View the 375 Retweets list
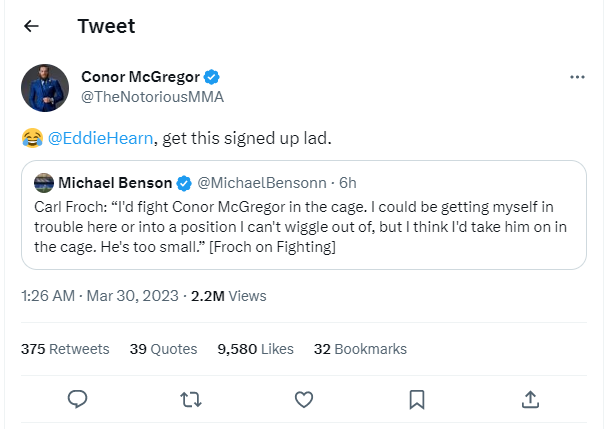Screen dimensions: 610x429 (x=65, y=349)
